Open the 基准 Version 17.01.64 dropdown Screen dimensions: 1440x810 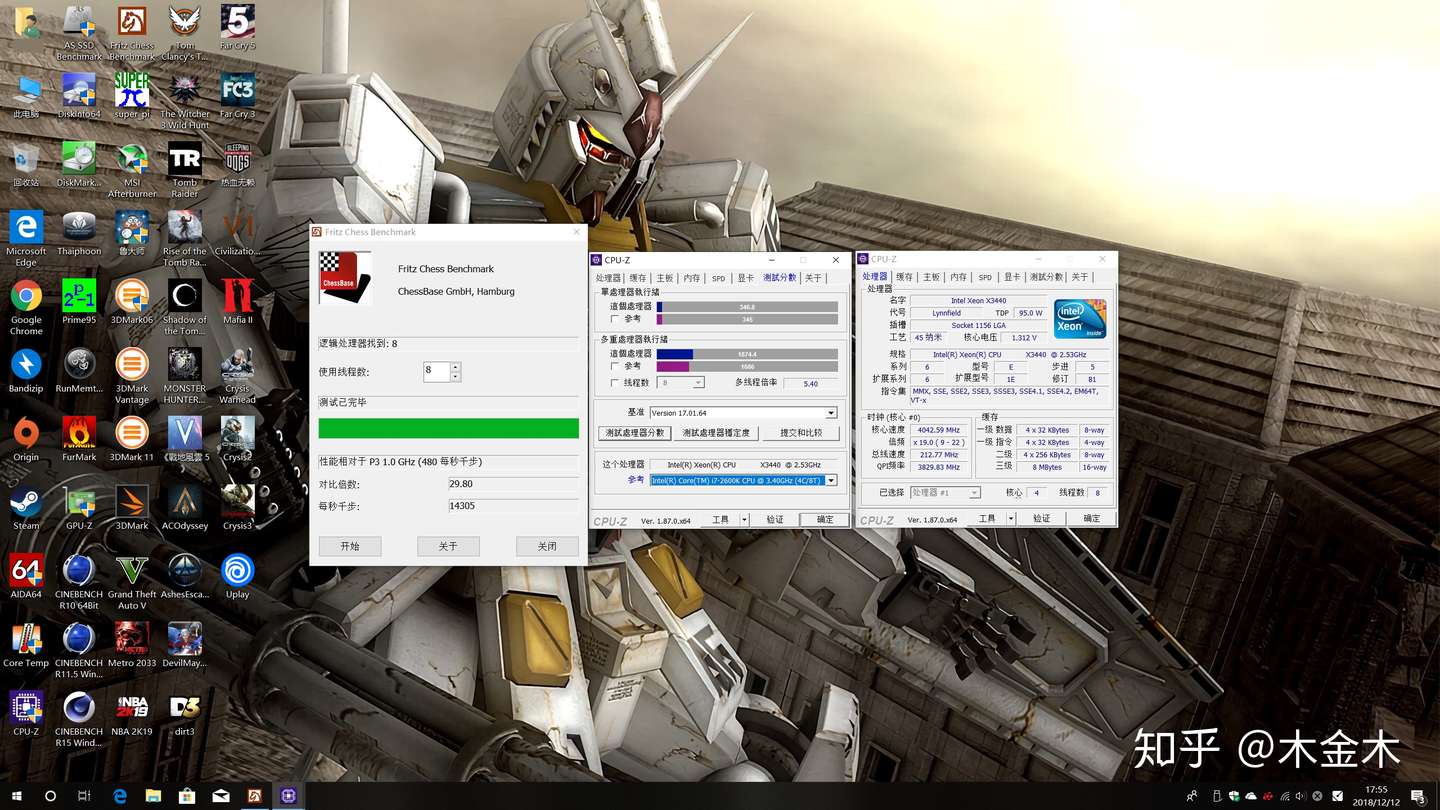pyautogui.click(x=831, y=413)
